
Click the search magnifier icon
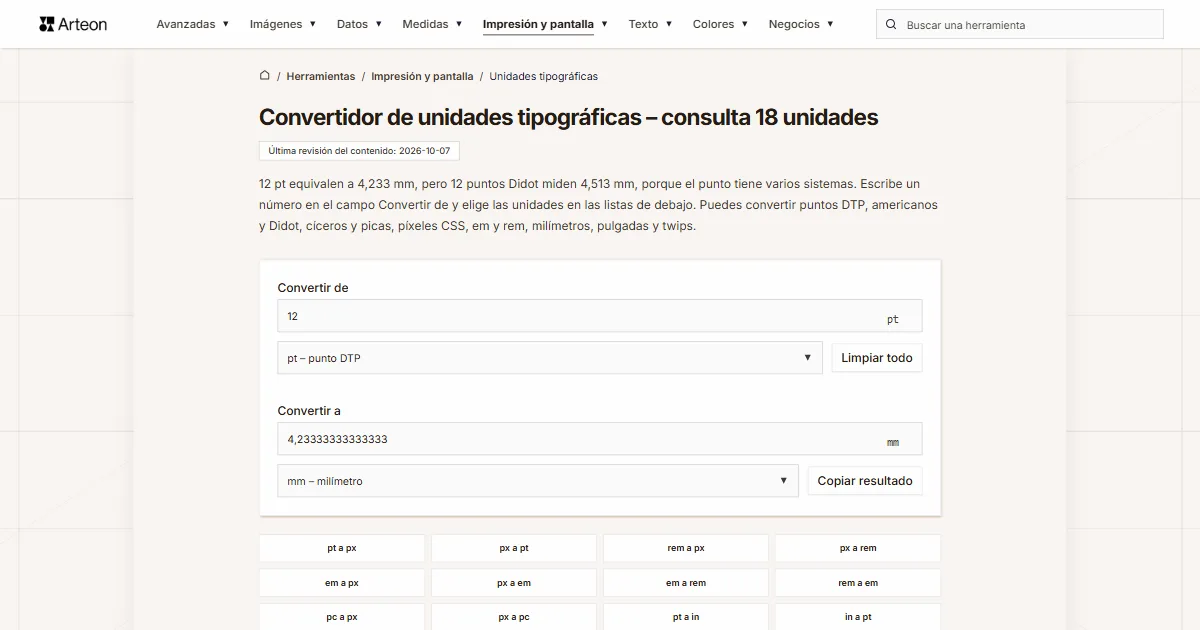892,24
